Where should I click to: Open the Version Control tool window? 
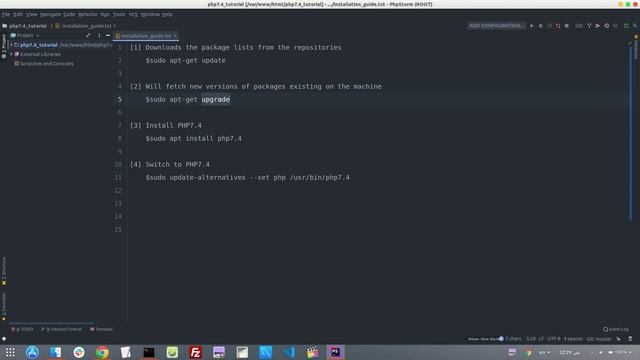(x=62, y=329)
